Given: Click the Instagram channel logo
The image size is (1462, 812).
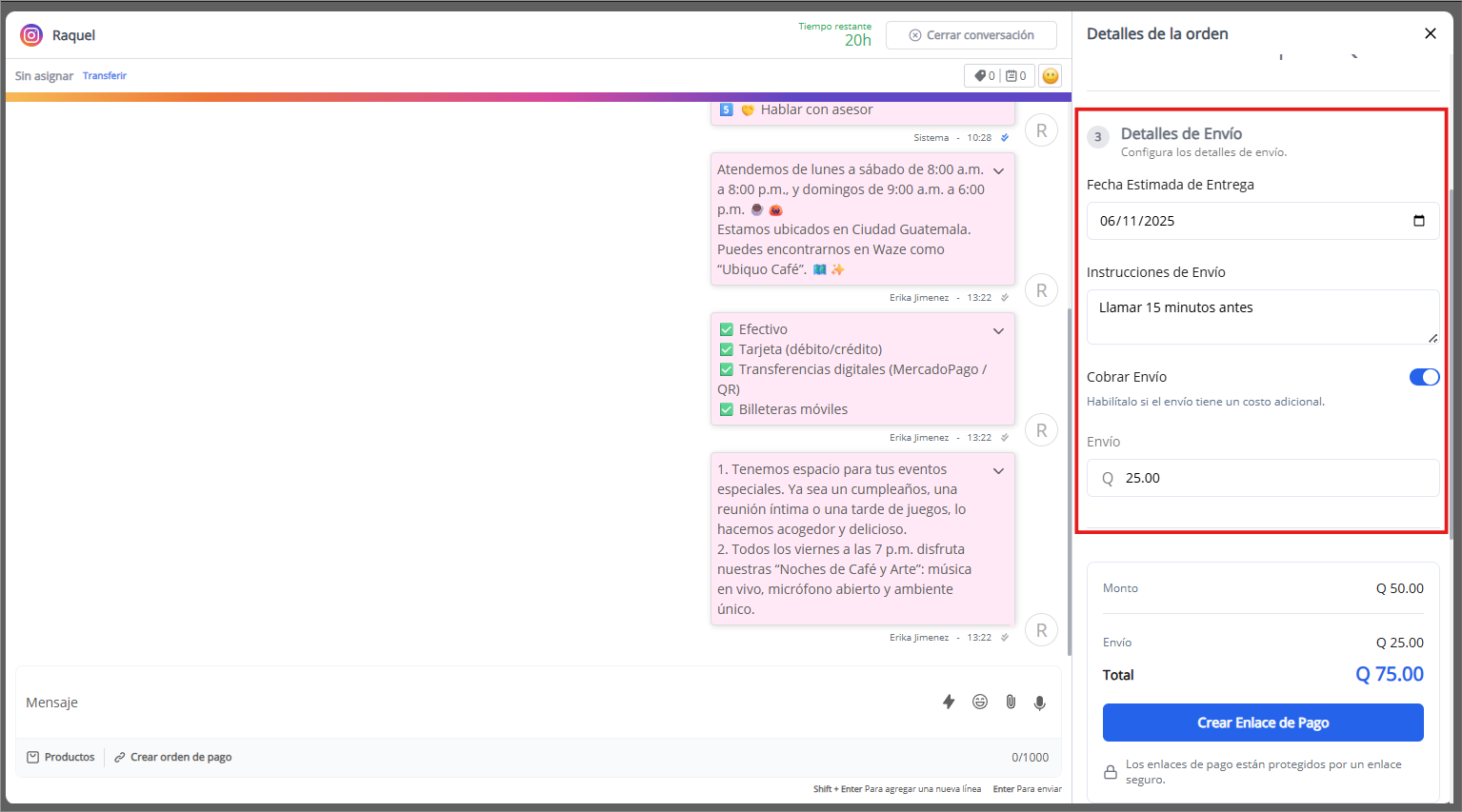Looking at the screenshot, I should click(31, 35).
